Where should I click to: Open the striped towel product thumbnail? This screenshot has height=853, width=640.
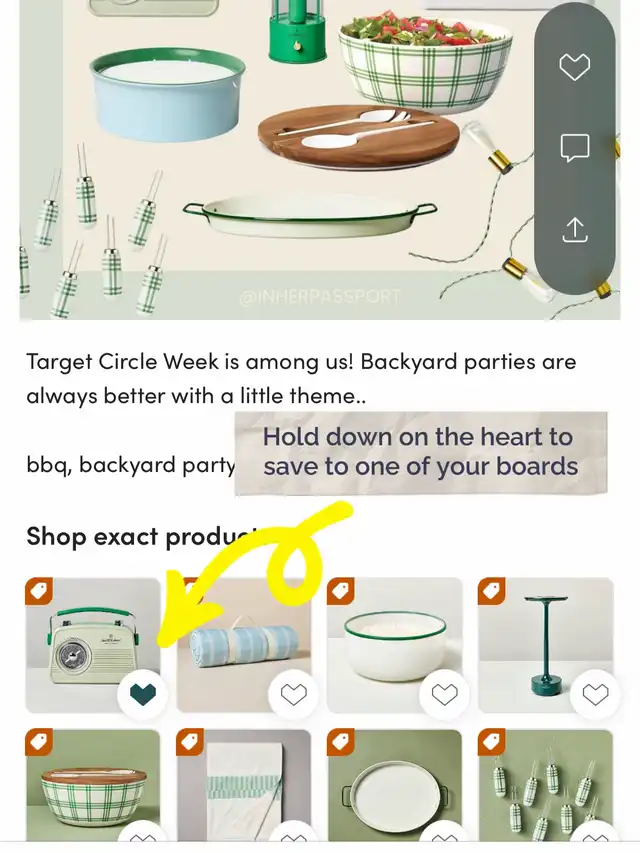click(244, 786)
